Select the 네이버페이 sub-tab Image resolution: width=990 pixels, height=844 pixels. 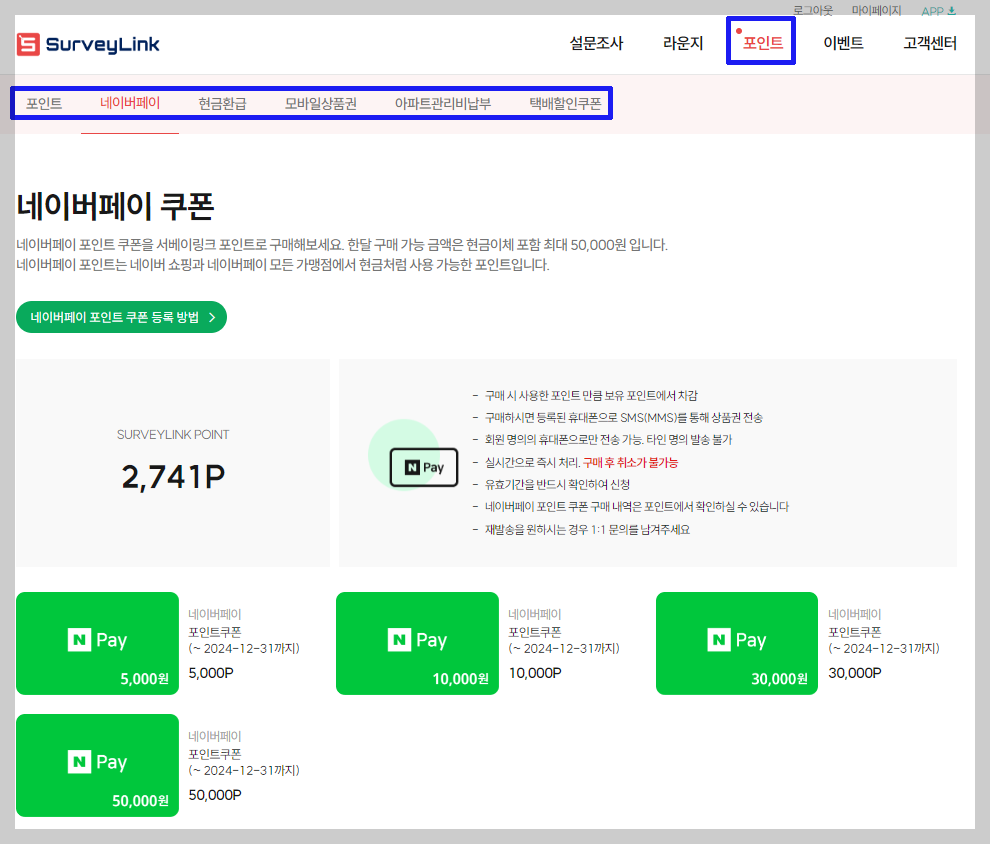pos(130,103)
